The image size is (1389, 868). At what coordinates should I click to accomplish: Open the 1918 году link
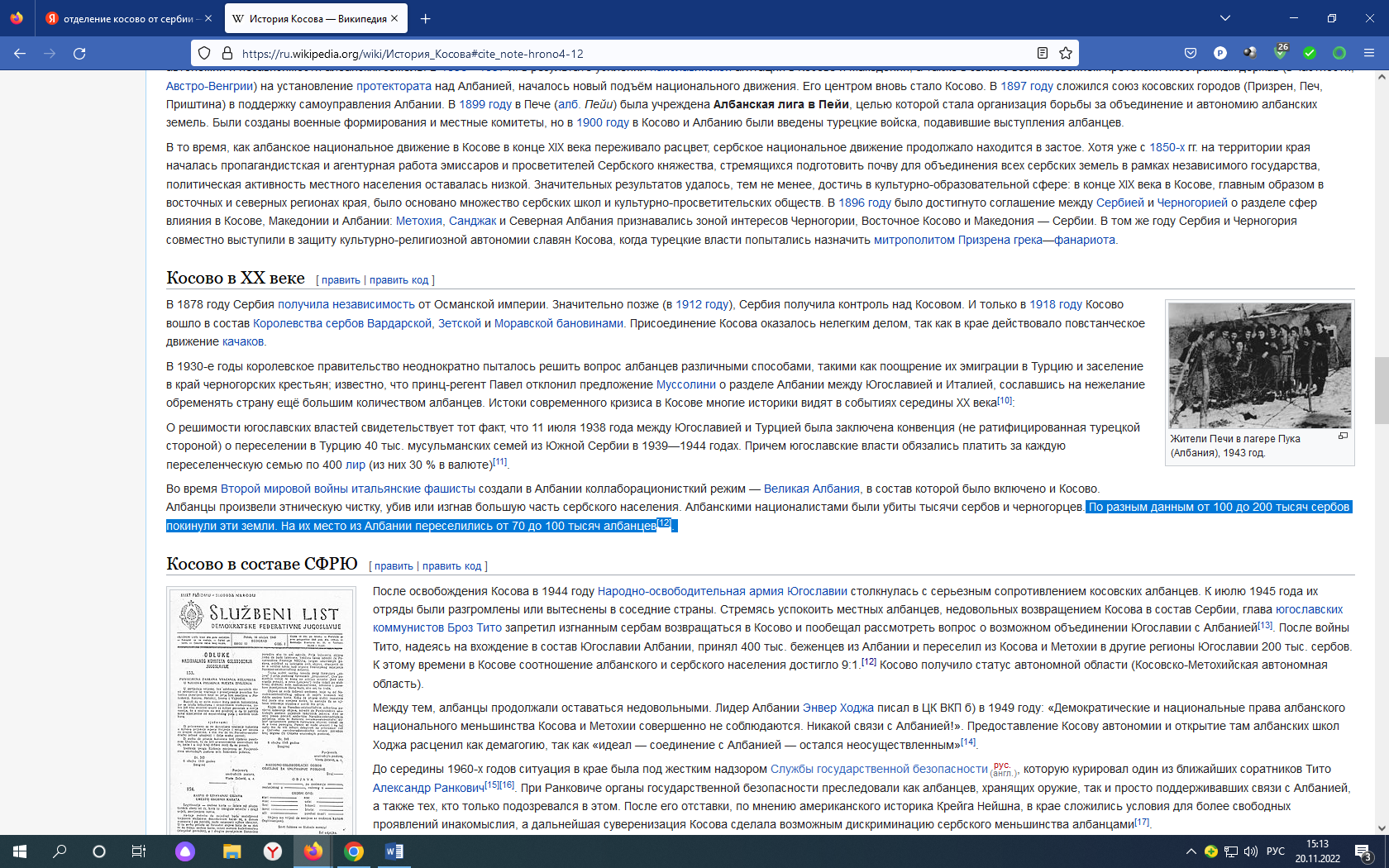click(x=1056, y=304)
